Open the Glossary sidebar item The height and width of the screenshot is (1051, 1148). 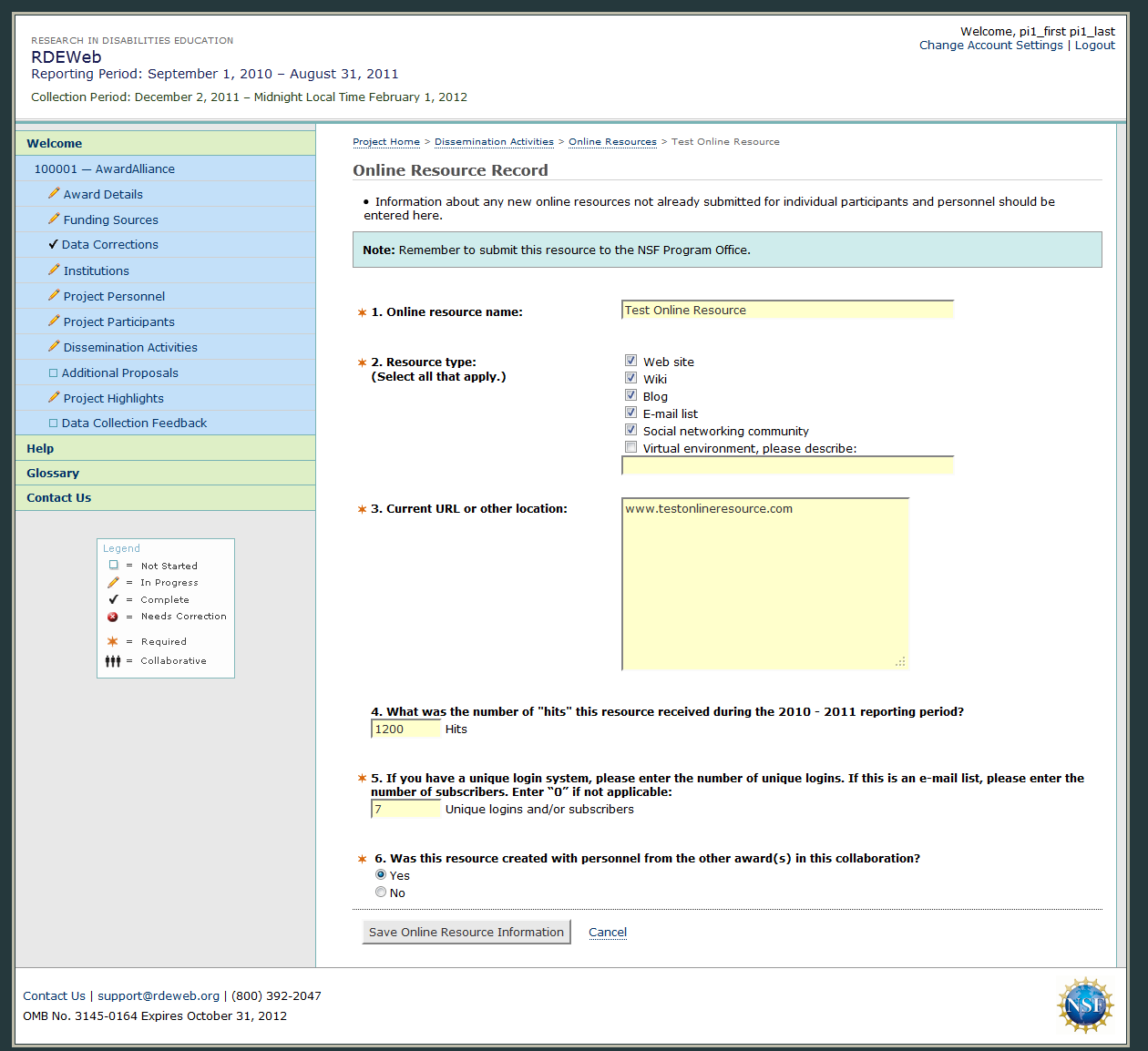pos(53,473)
